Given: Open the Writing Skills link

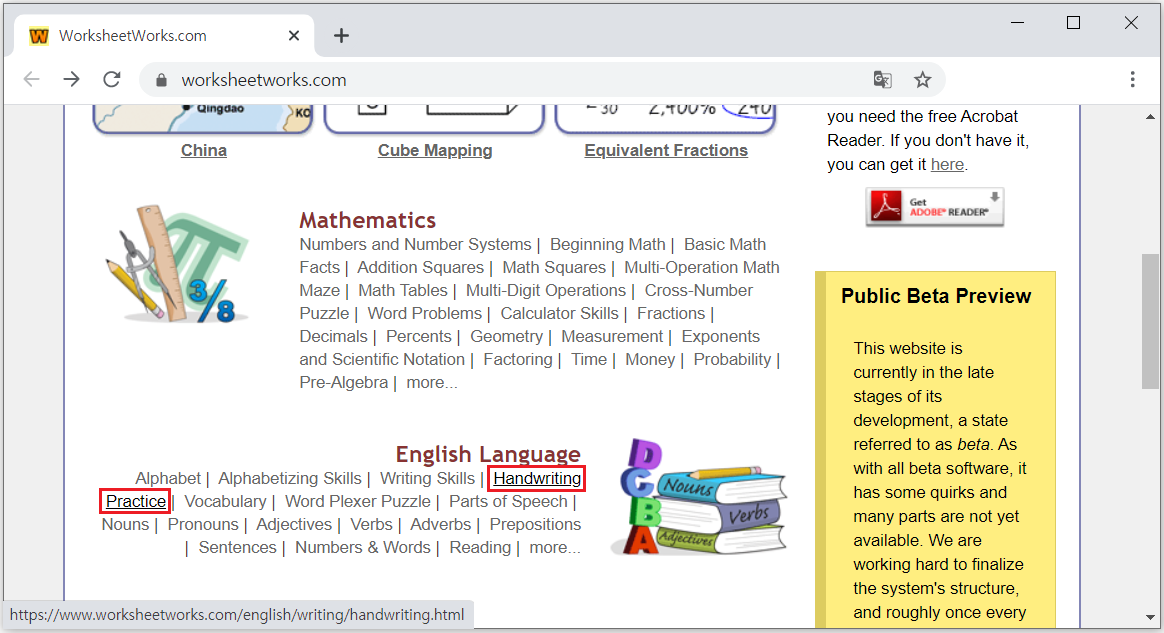Looking at the screenshot, I should click(427, 479).
